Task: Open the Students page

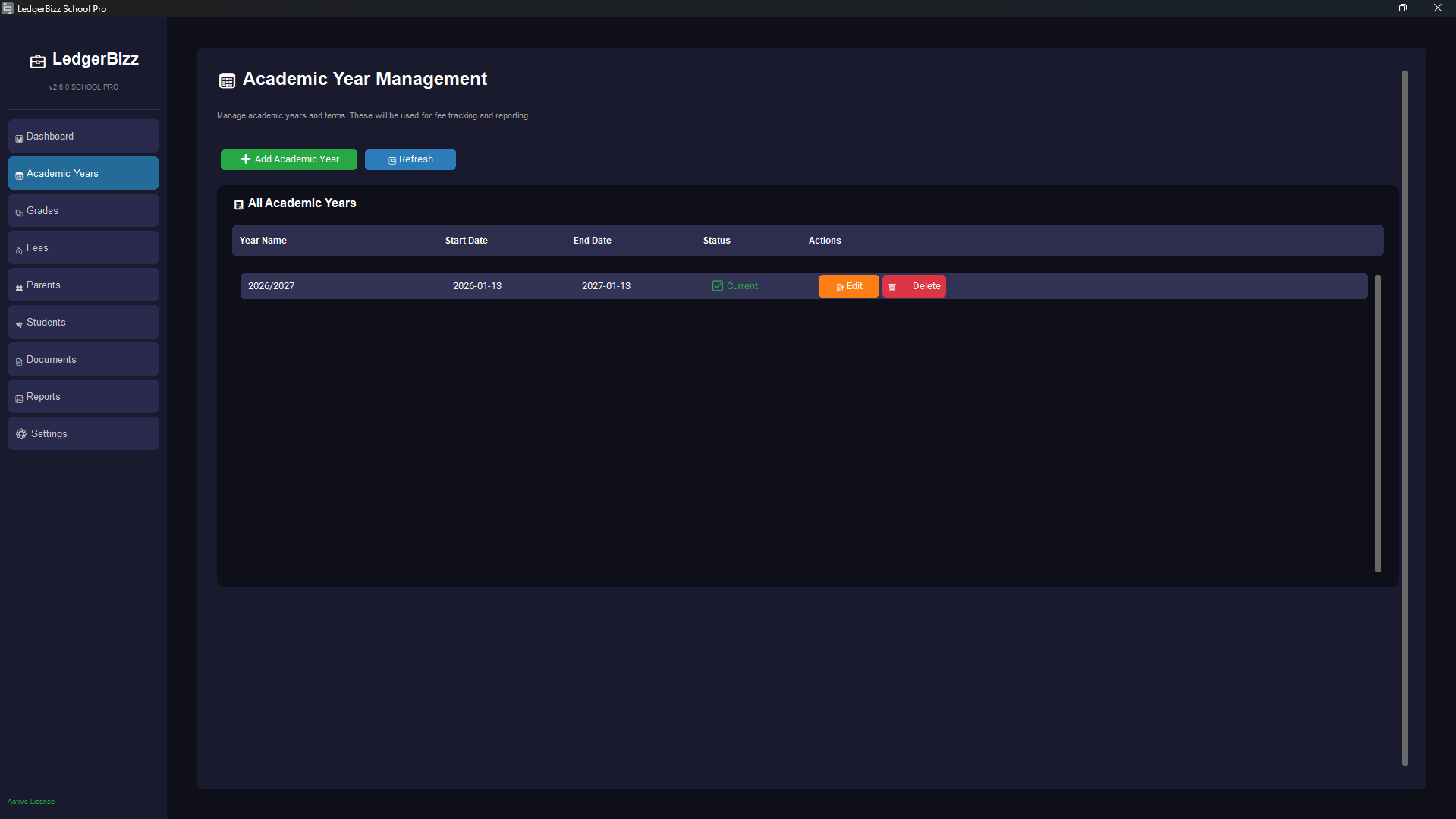Action: [83, 323]
